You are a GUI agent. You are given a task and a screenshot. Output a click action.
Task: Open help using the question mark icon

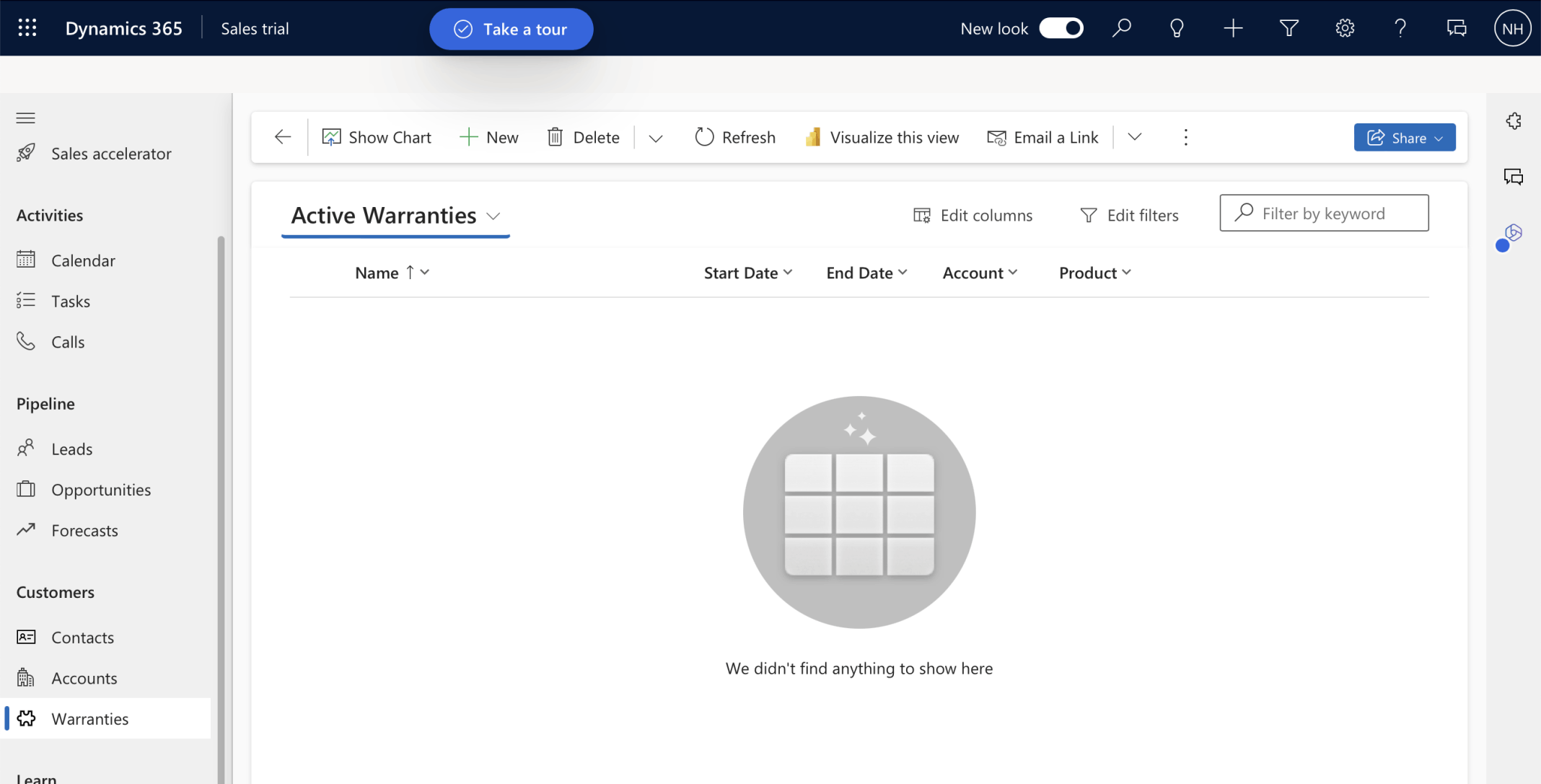tap(1400, 28)
